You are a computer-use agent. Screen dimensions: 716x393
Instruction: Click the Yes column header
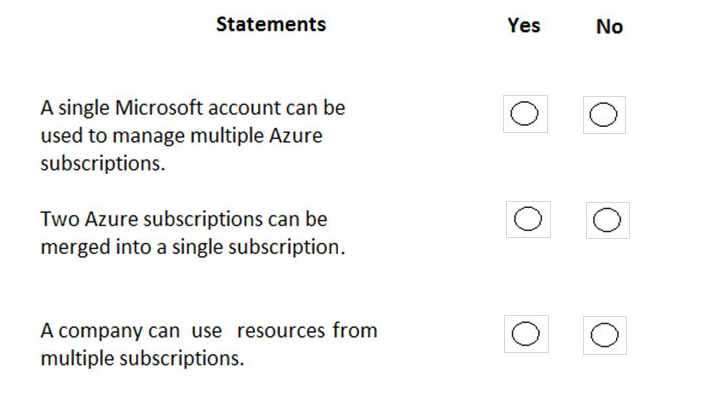(x=524, y=26)
